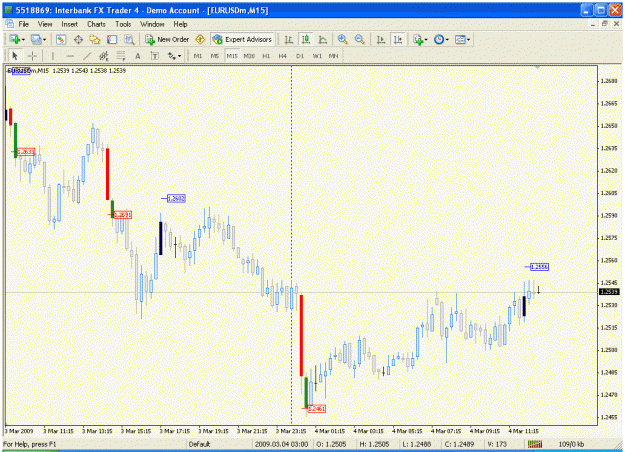
Task: Toggle the Market Watch window icon
Action: pos(61,39)
